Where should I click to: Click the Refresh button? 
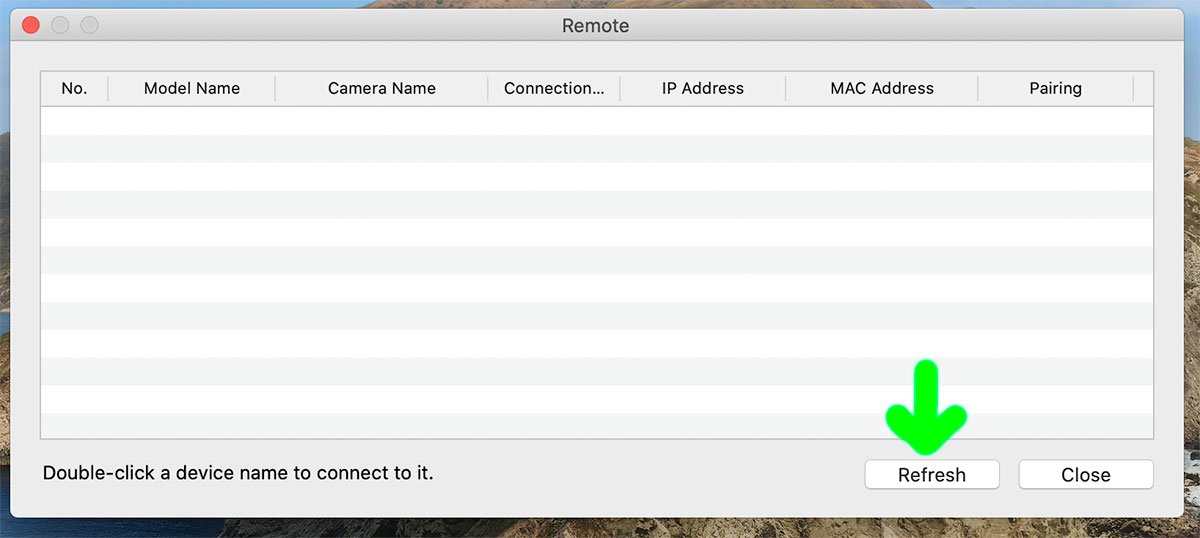[932, 475]
